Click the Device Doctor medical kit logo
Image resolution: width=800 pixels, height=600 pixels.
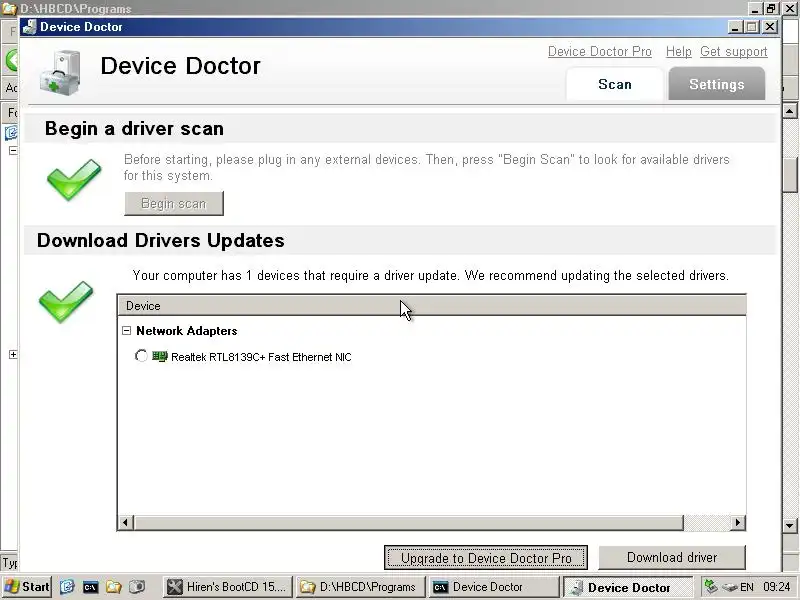pos(61,73)
